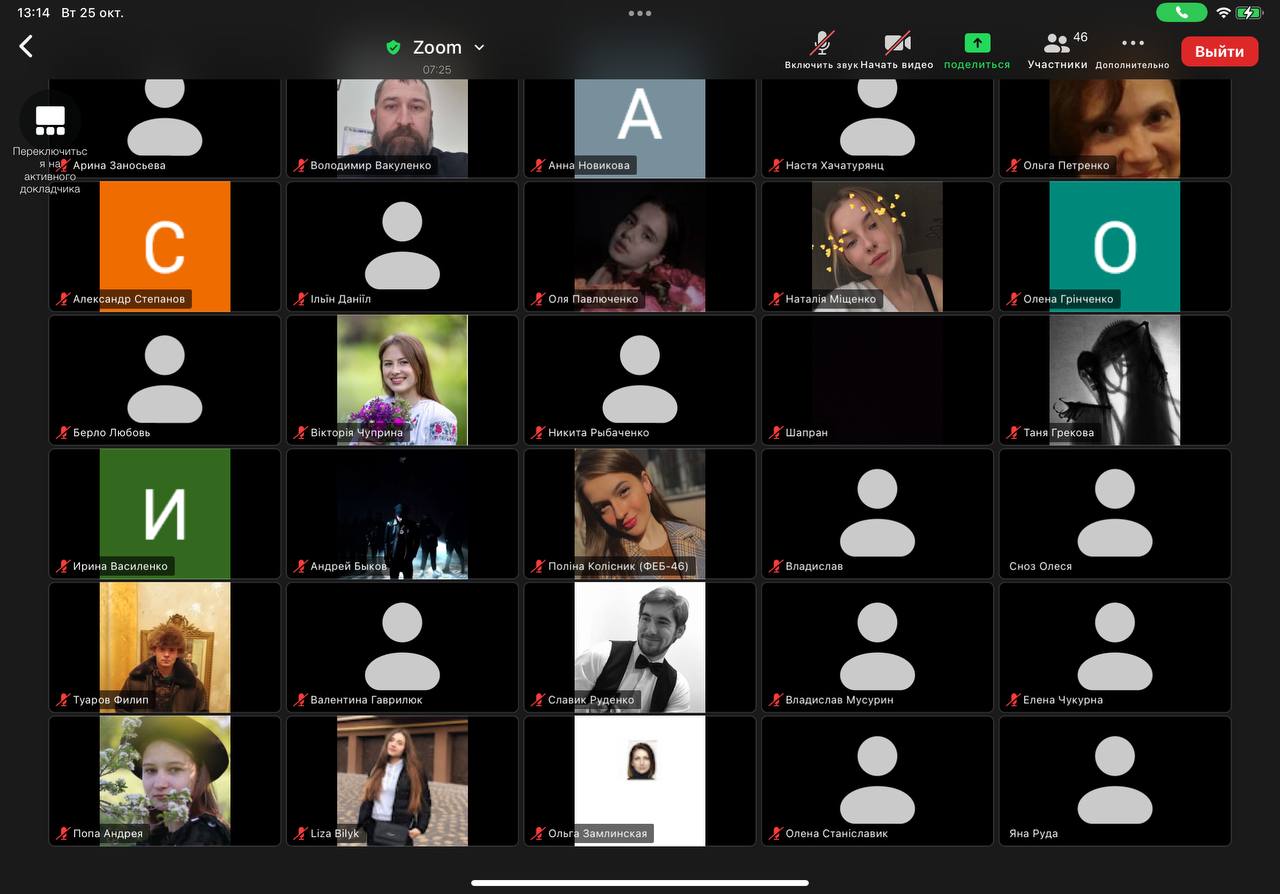Select the orange Александр Степанов avatar tile

point(165,245)
